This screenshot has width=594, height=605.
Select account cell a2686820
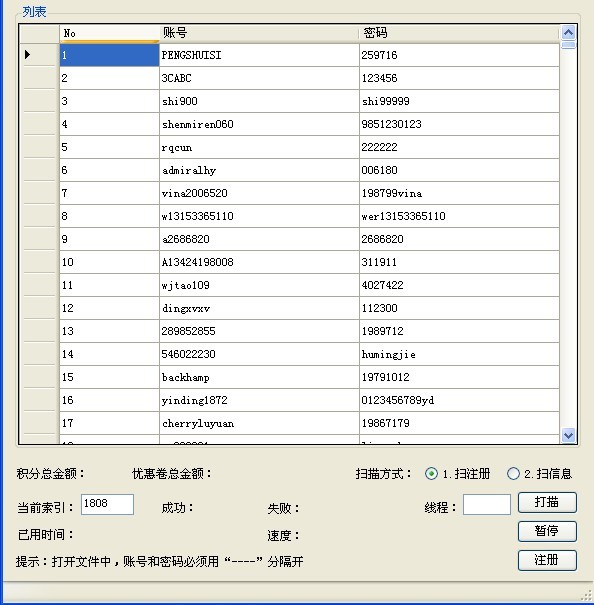[259, 239]
